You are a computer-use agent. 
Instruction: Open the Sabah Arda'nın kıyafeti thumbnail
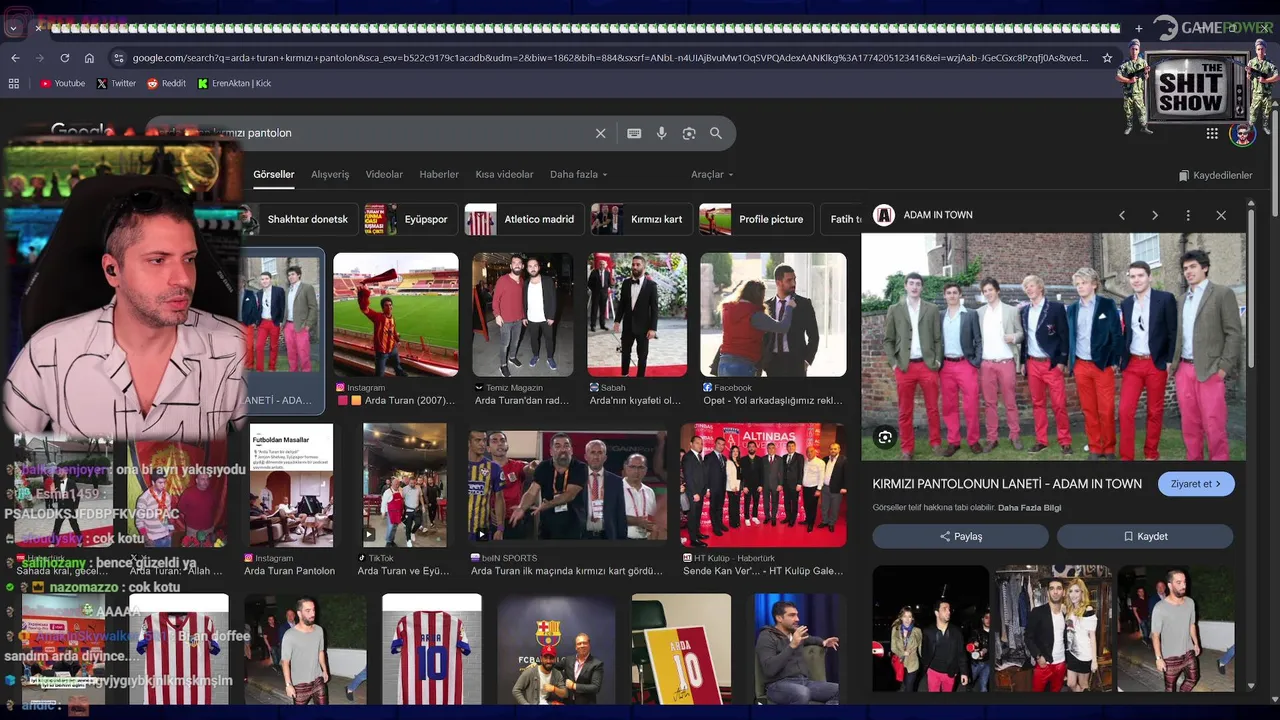pos(637,314)
